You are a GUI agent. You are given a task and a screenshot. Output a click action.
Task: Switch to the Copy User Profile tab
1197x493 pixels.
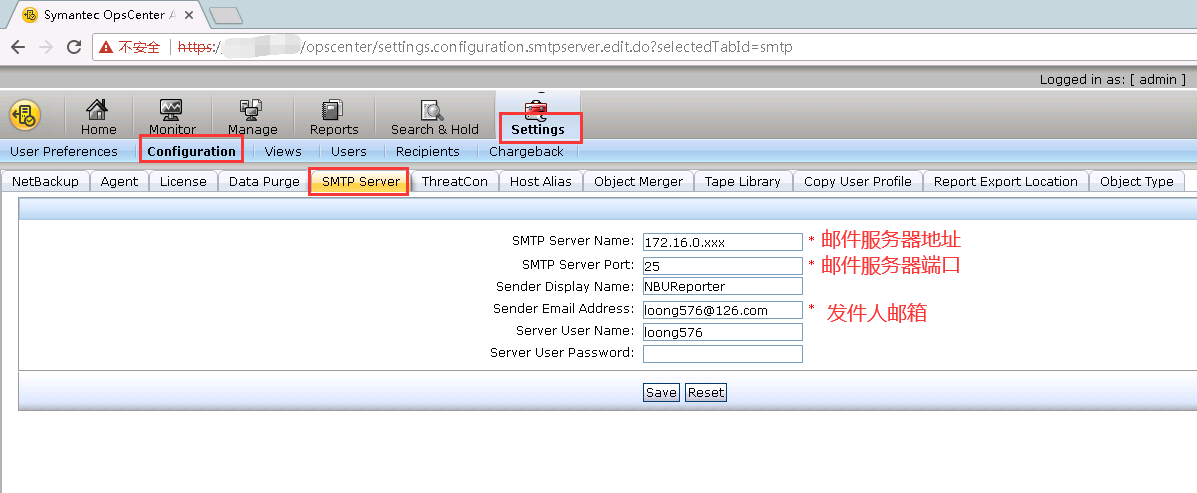858,182
